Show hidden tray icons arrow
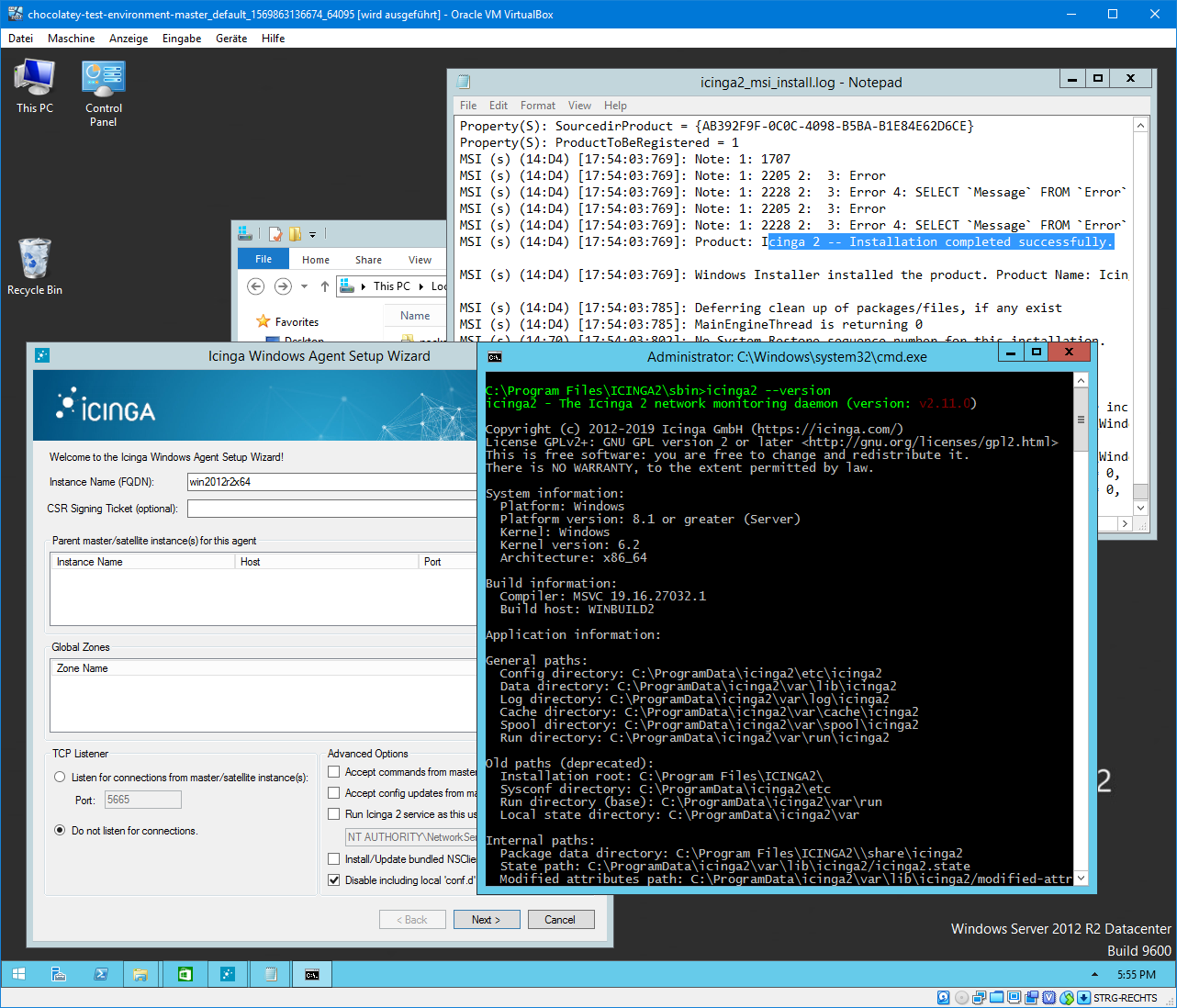This screenshot has width=1177, height=1008. click(1094, 974)
